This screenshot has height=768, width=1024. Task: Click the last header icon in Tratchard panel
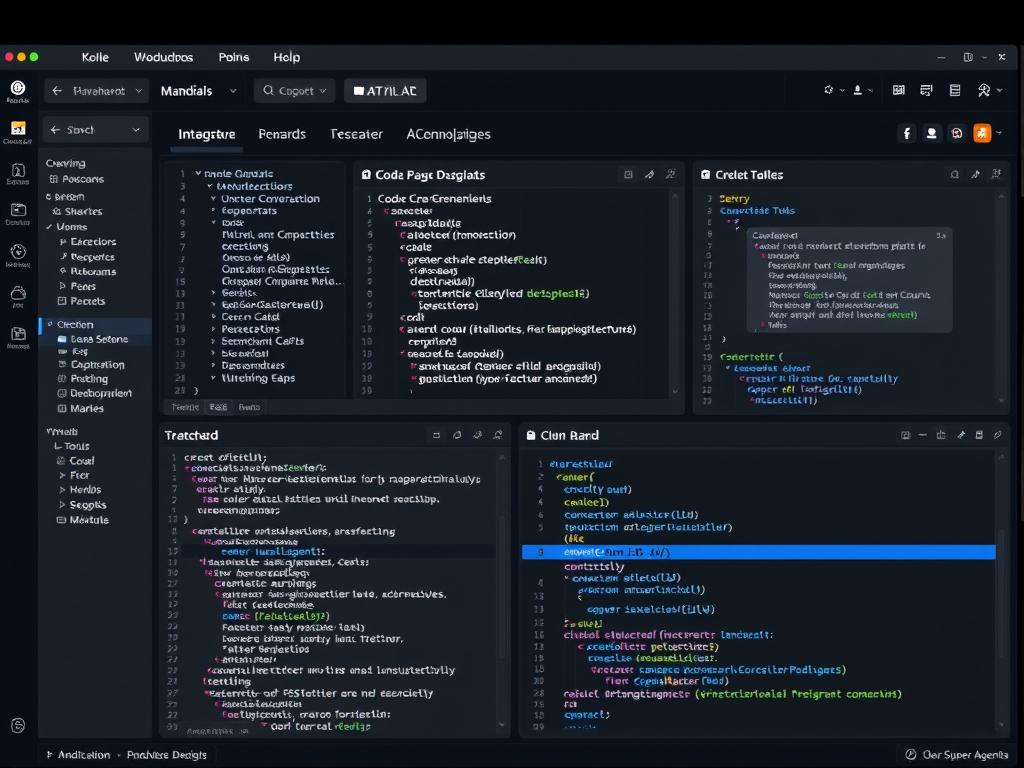tap(498, 435)
